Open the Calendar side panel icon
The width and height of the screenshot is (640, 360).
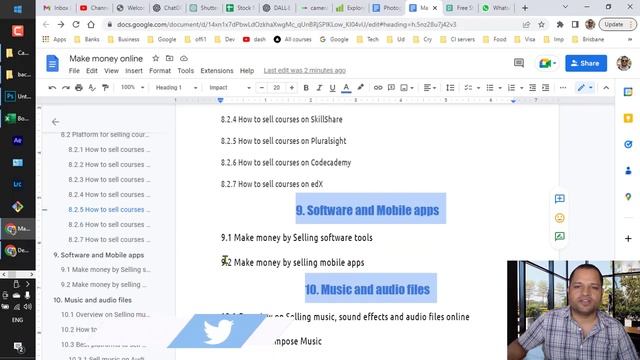click(x=628, y=92)
